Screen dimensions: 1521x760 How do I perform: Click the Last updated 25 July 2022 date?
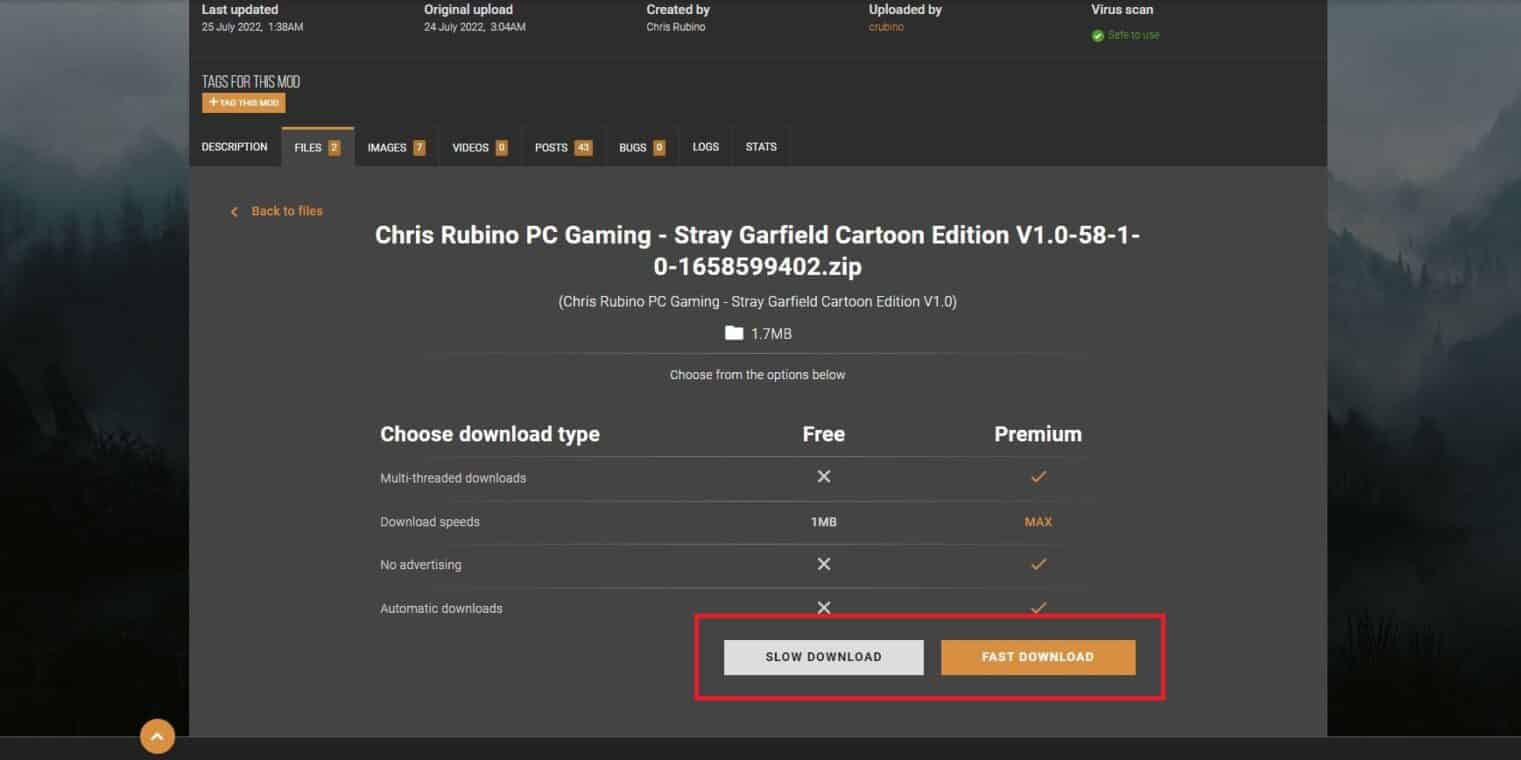coord(252,27)
